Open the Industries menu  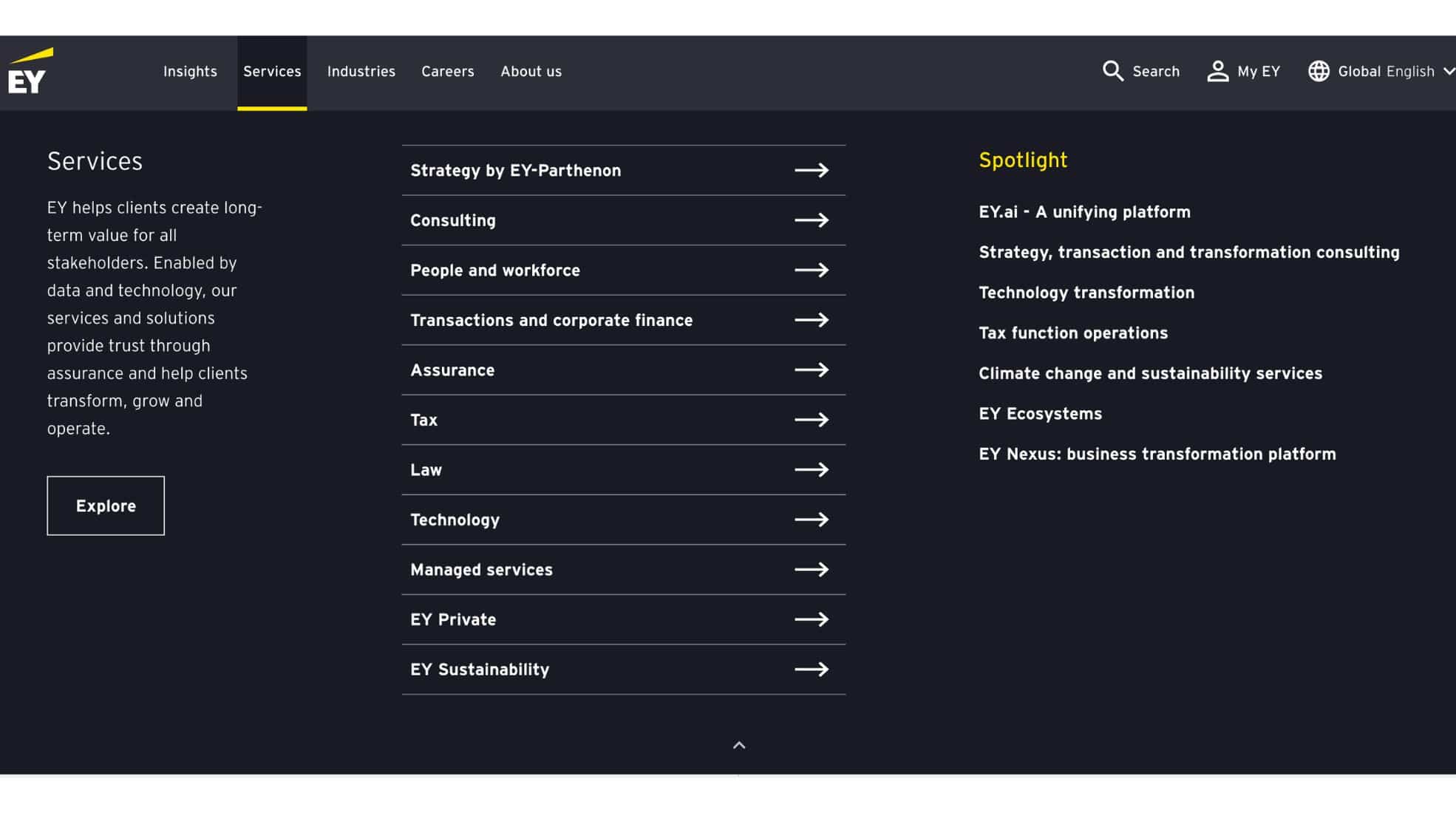361,71
